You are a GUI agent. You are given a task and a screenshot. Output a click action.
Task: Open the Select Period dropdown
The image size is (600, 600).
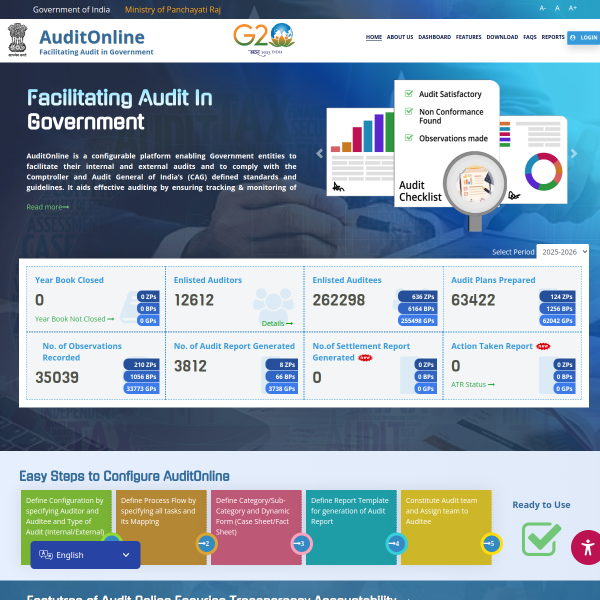point(562,252)
